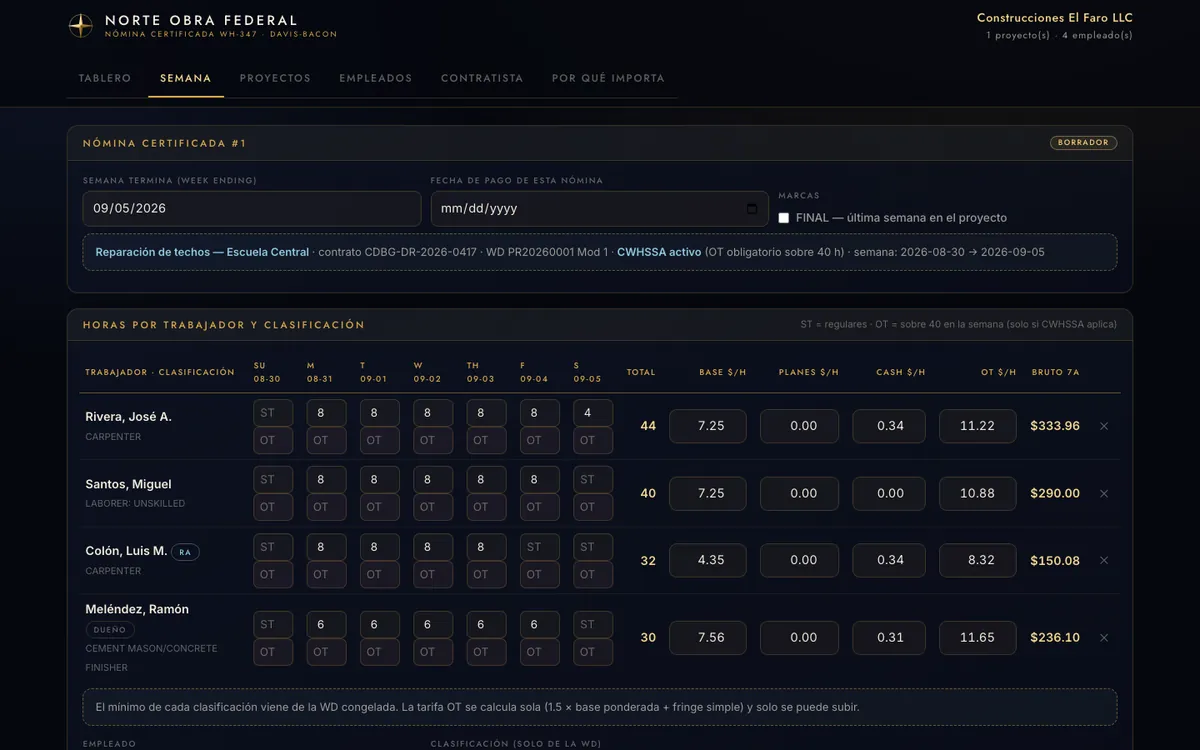Remove the Rivera, José A. row

click(x=1104, y=426)
